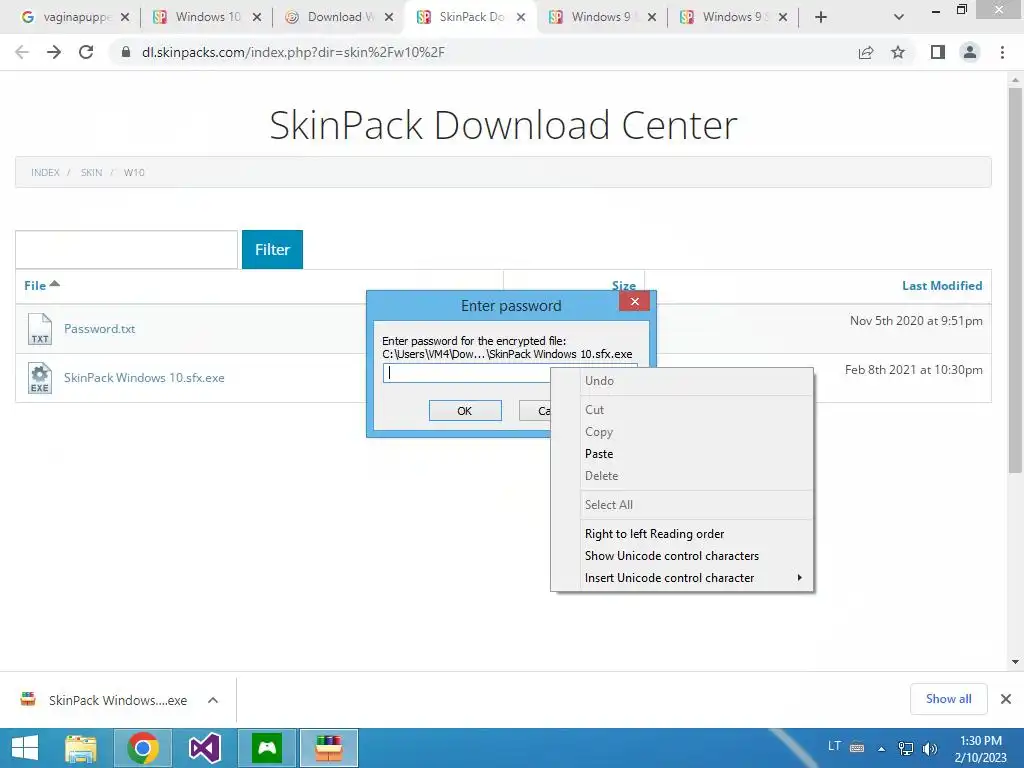Expand download item options chevron

click(213, 700)
